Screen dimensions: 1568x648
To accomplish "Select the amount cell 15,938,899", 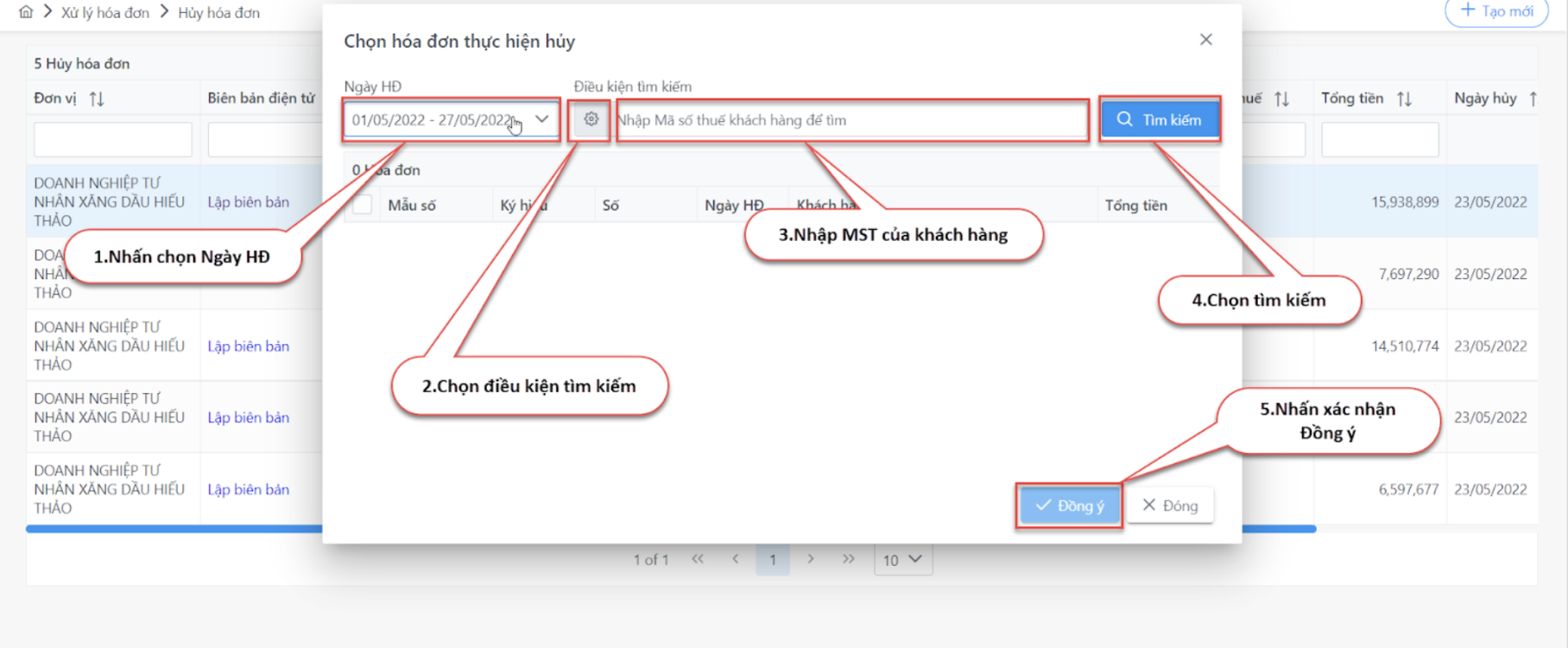I will coord(1405,202).
